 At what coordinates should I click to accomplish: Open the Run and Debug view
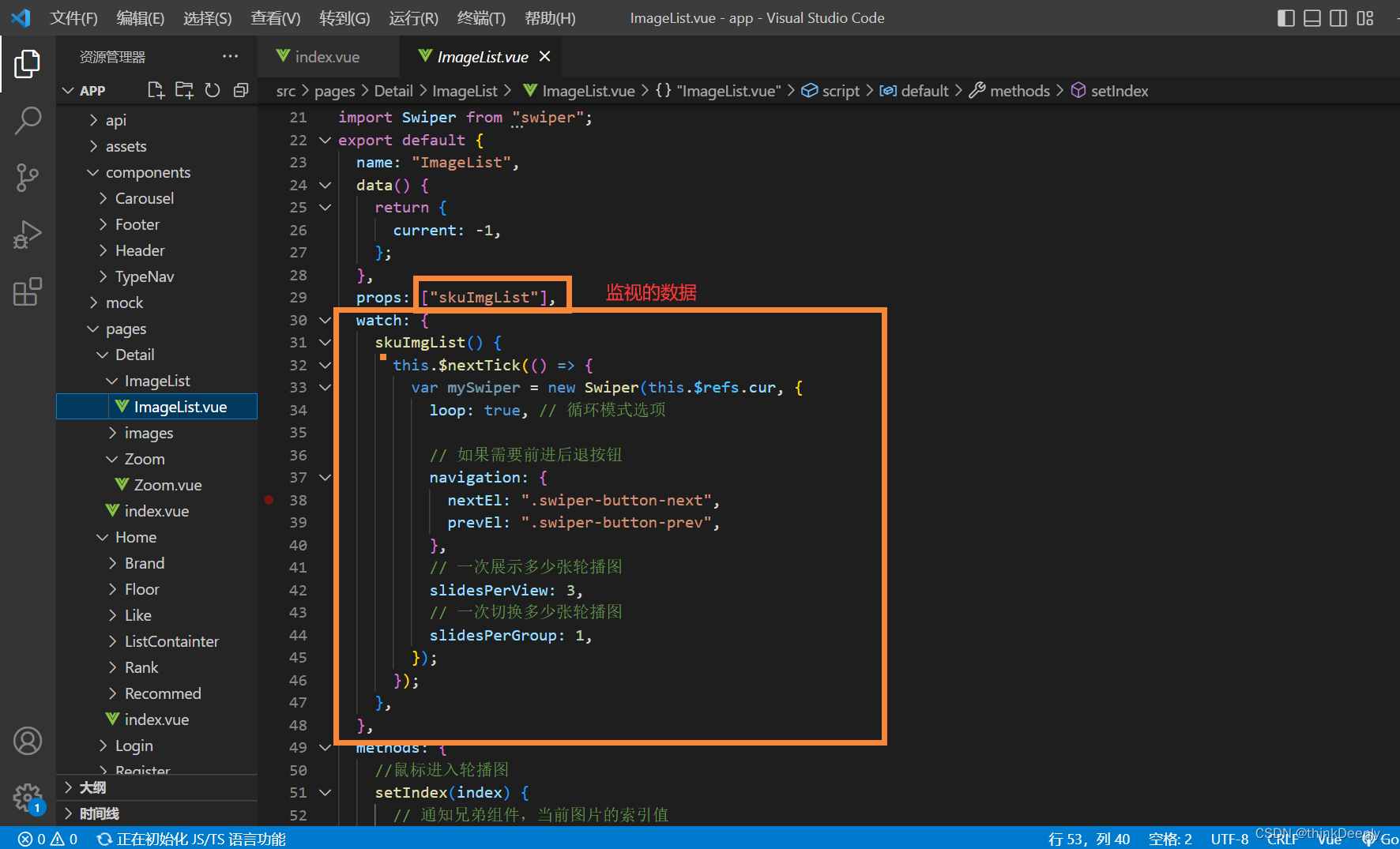tap(28, 235)
